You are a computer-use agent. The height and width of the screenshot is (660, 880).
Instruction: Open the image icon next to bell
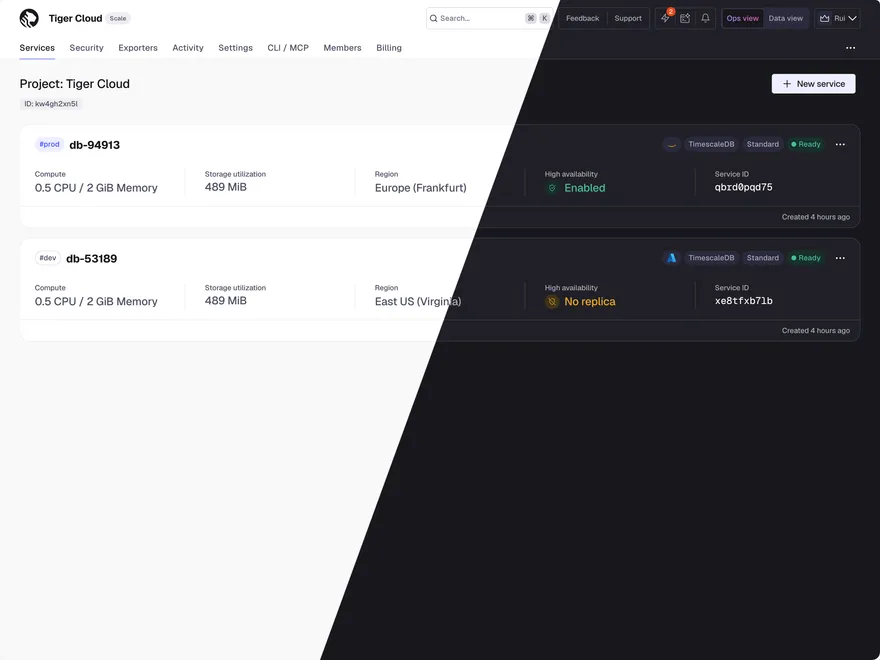[x=685, y=18]
